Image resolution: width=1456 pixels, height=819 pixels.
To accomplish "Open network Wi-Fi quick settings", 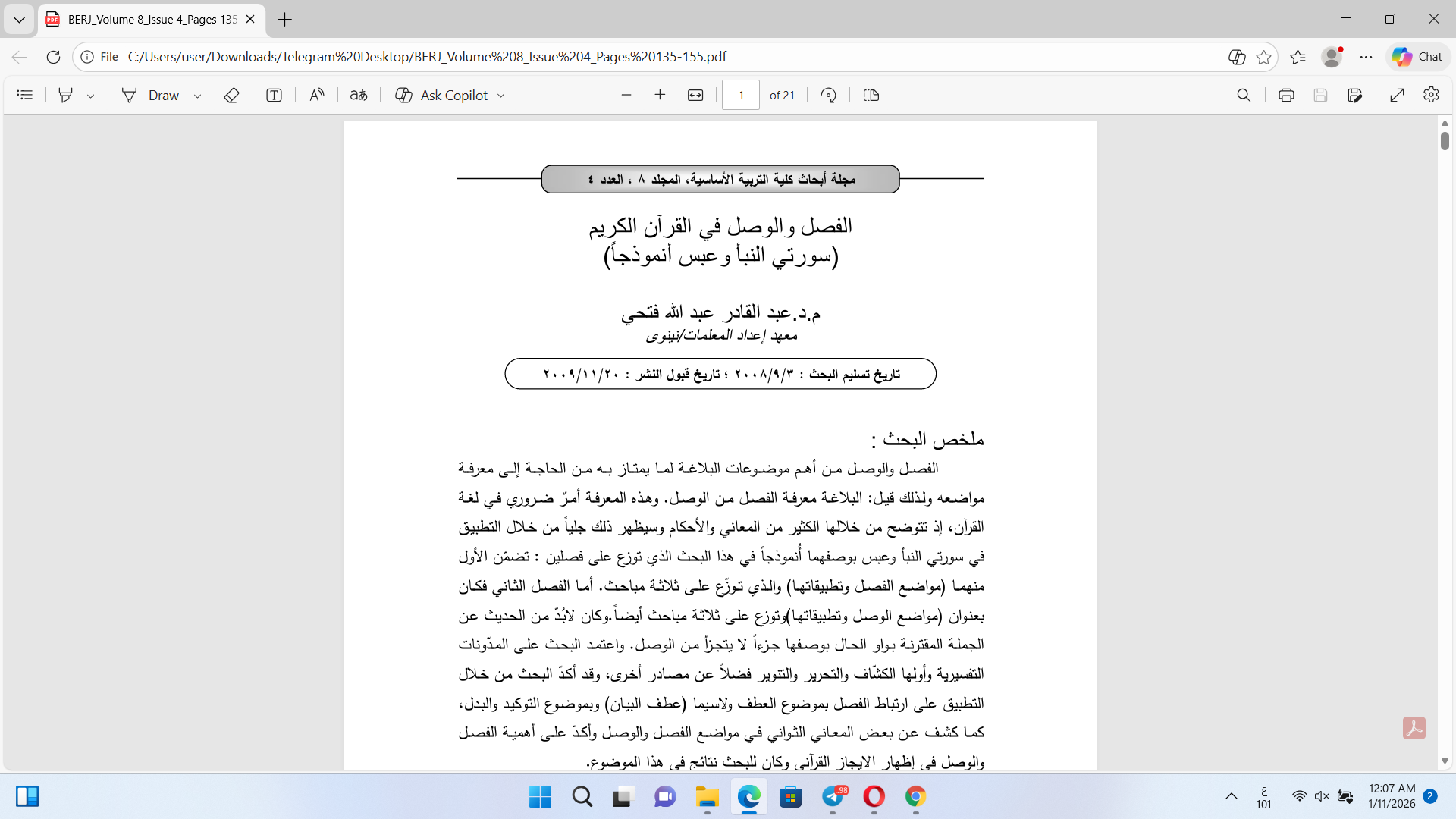I will click(x=1300, y=796).
